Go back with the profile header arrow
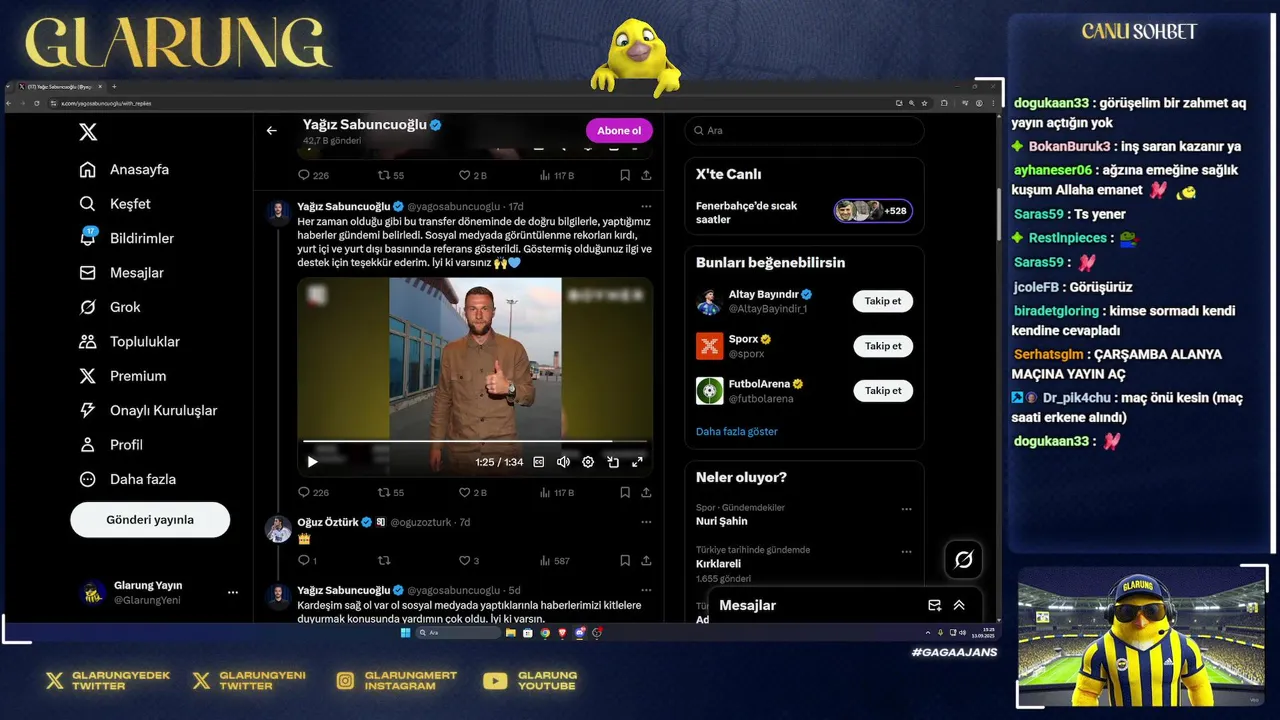Viewport: 1280px width, 720px height. click(271, 131)
